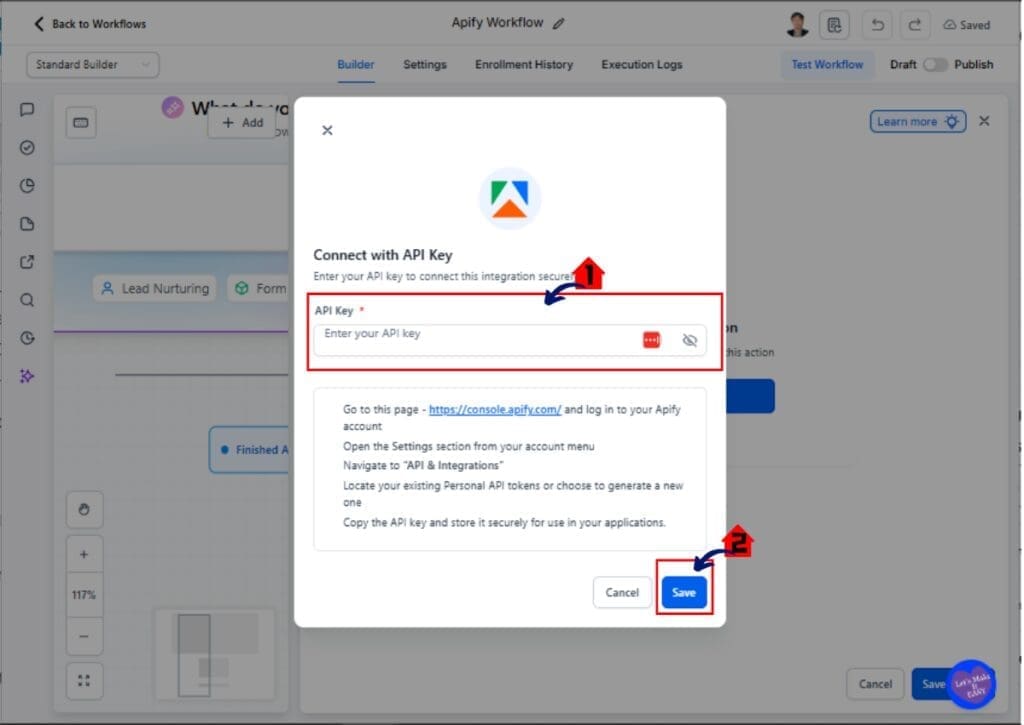Open the checkmark circle sidebar icon
The width and height of the screenshot is (1024, 725).
click(x=27, y=148)
